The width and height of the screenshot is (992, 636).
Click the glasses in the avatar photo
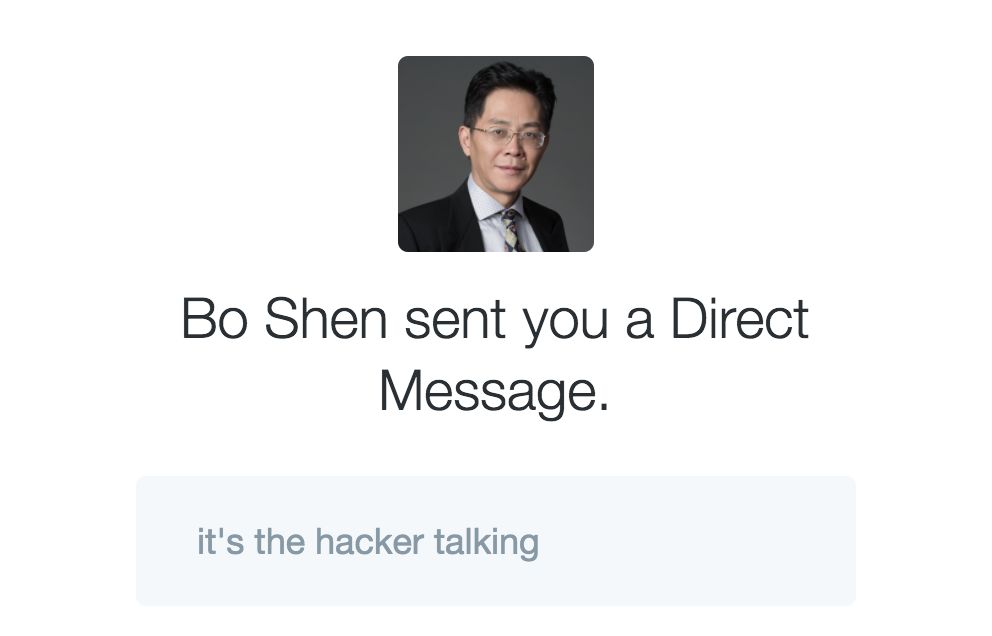[510, 137]
